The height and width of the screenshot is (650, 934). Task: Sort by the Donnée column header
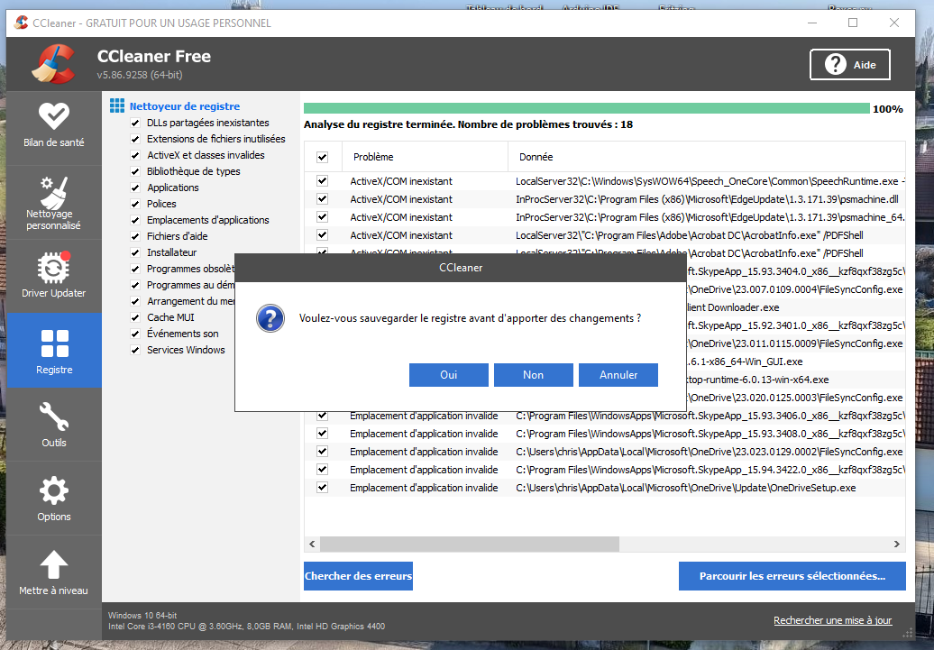(x=706, y=157)
